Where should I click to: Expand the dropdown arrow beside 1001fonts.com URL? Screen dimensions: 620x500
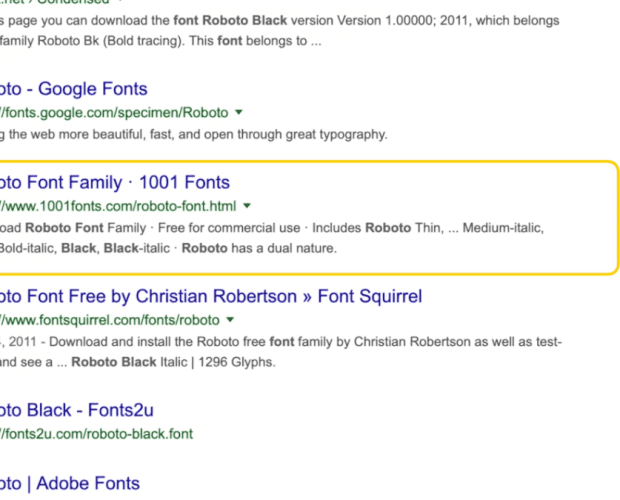point(247,206)
